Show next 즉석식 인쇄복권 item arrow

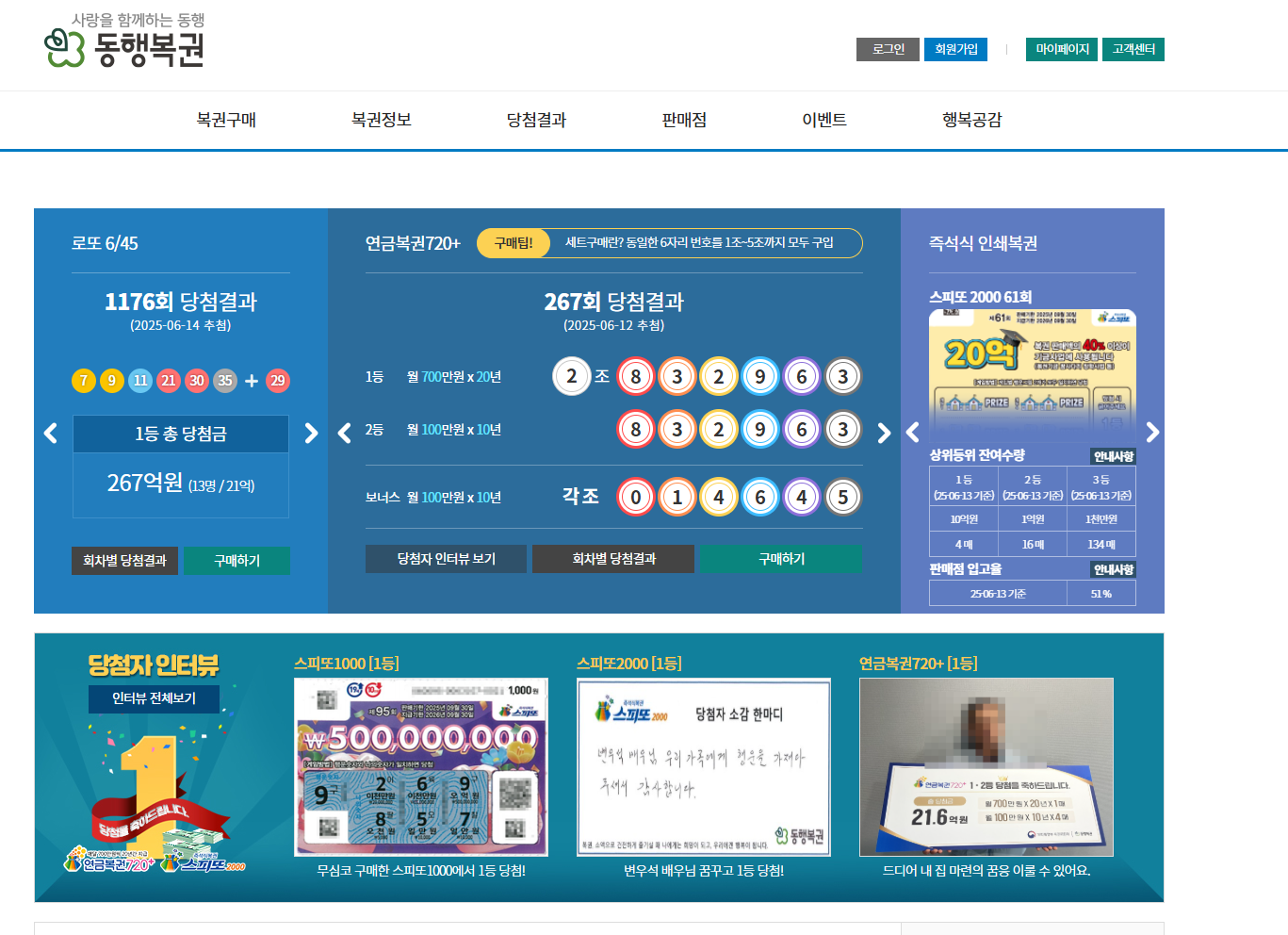(x=1152, y=433)
